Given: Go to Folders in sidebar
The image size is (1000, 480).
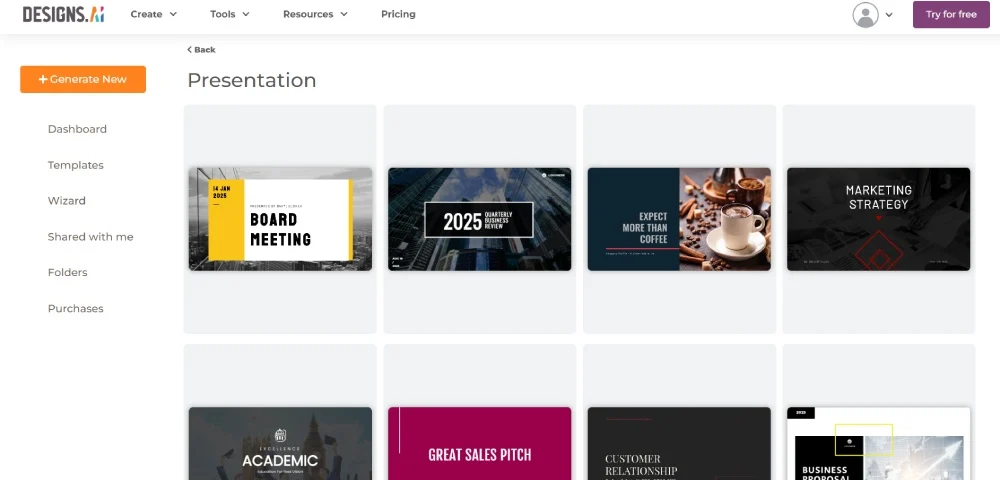Looking at the screenshot, I should click(68, 272).
